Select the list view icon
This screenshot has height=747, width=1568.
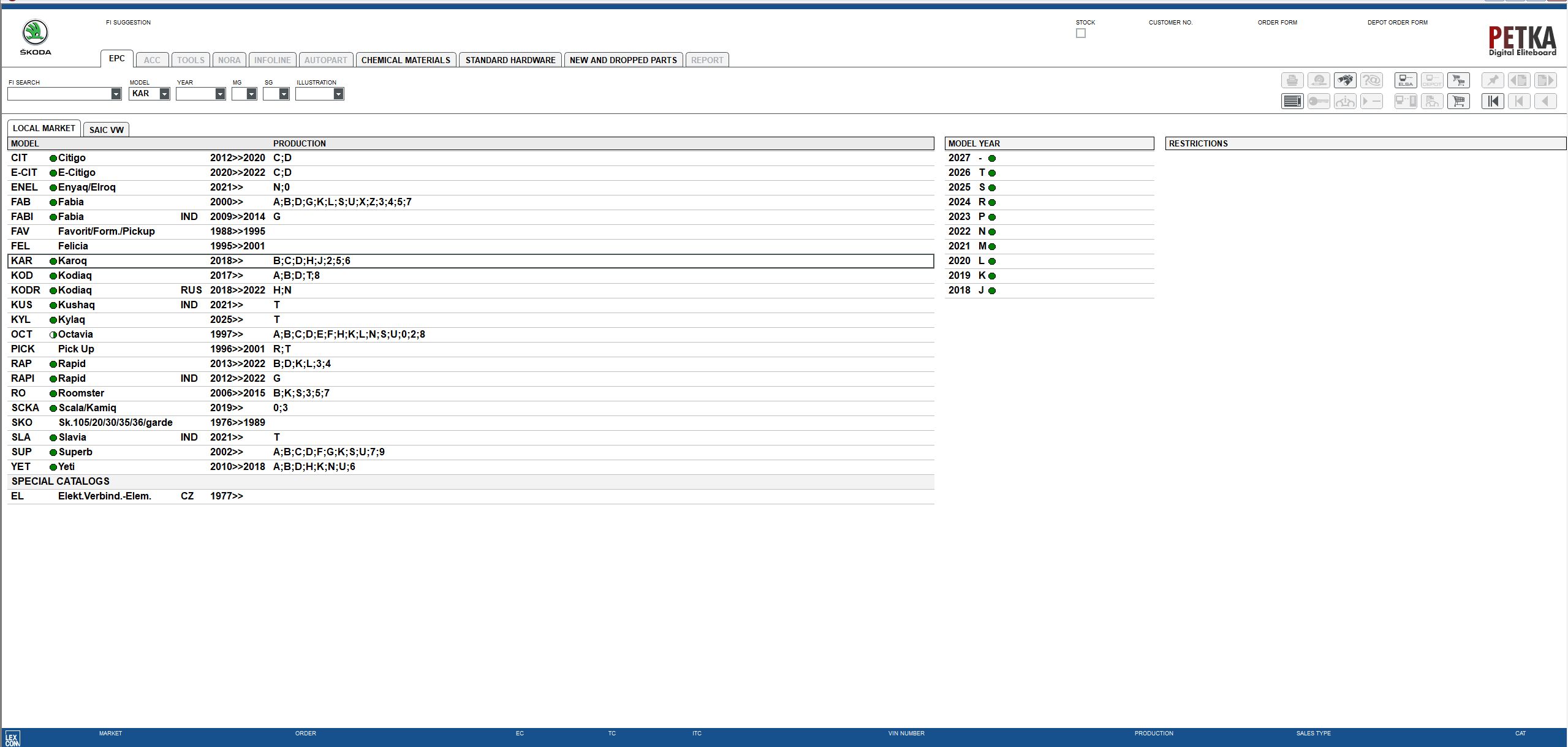click(x=1292, y=101)
